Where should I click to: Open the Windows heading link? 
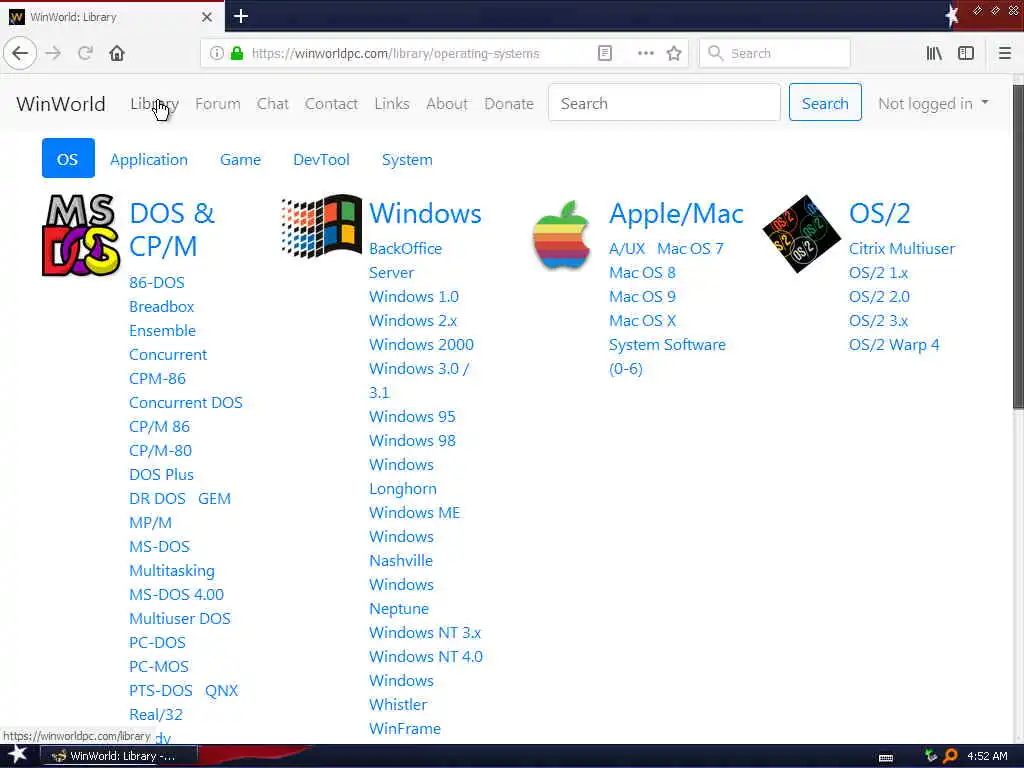425,213
